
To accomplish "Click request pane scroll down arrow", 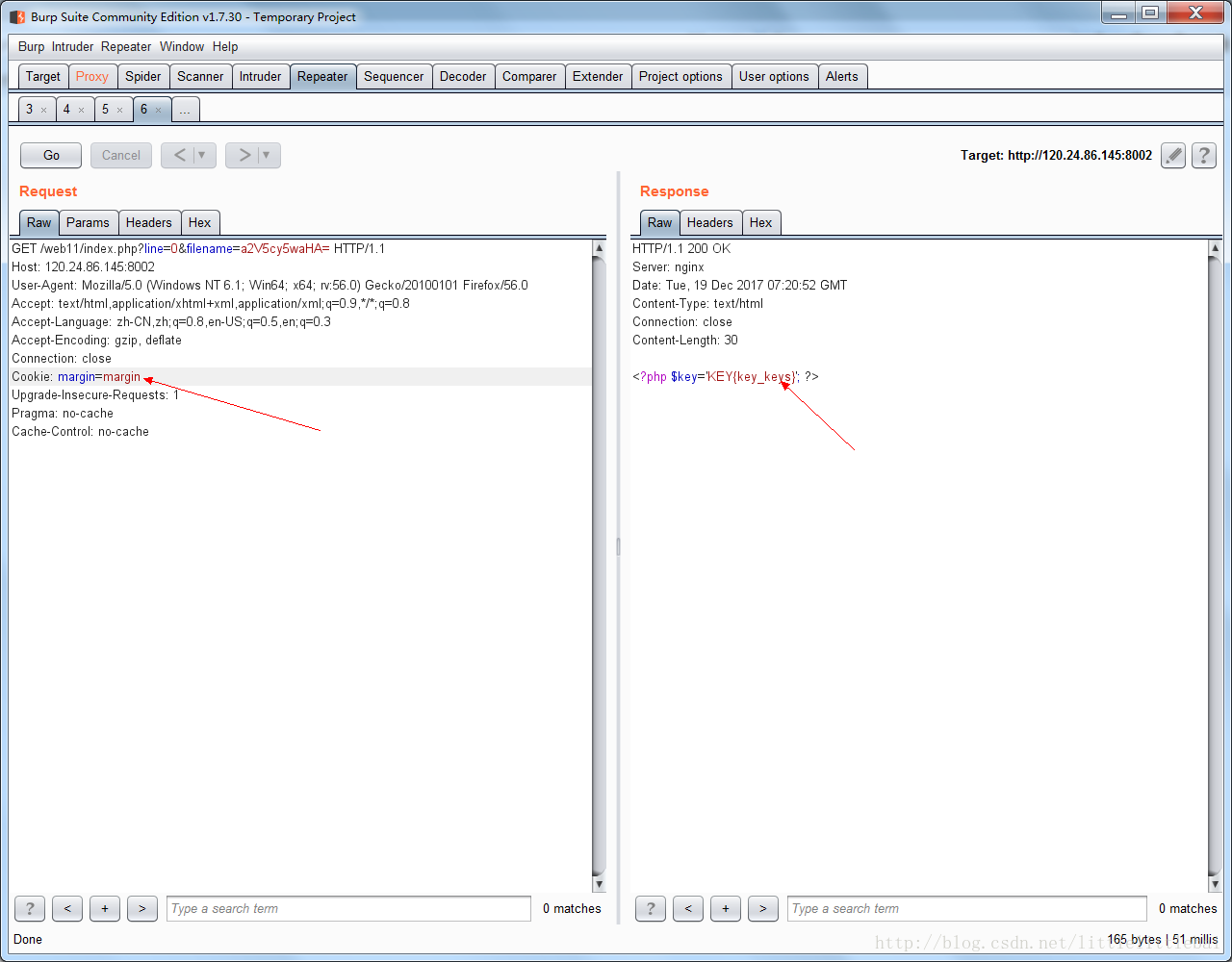I will [599, 884].
